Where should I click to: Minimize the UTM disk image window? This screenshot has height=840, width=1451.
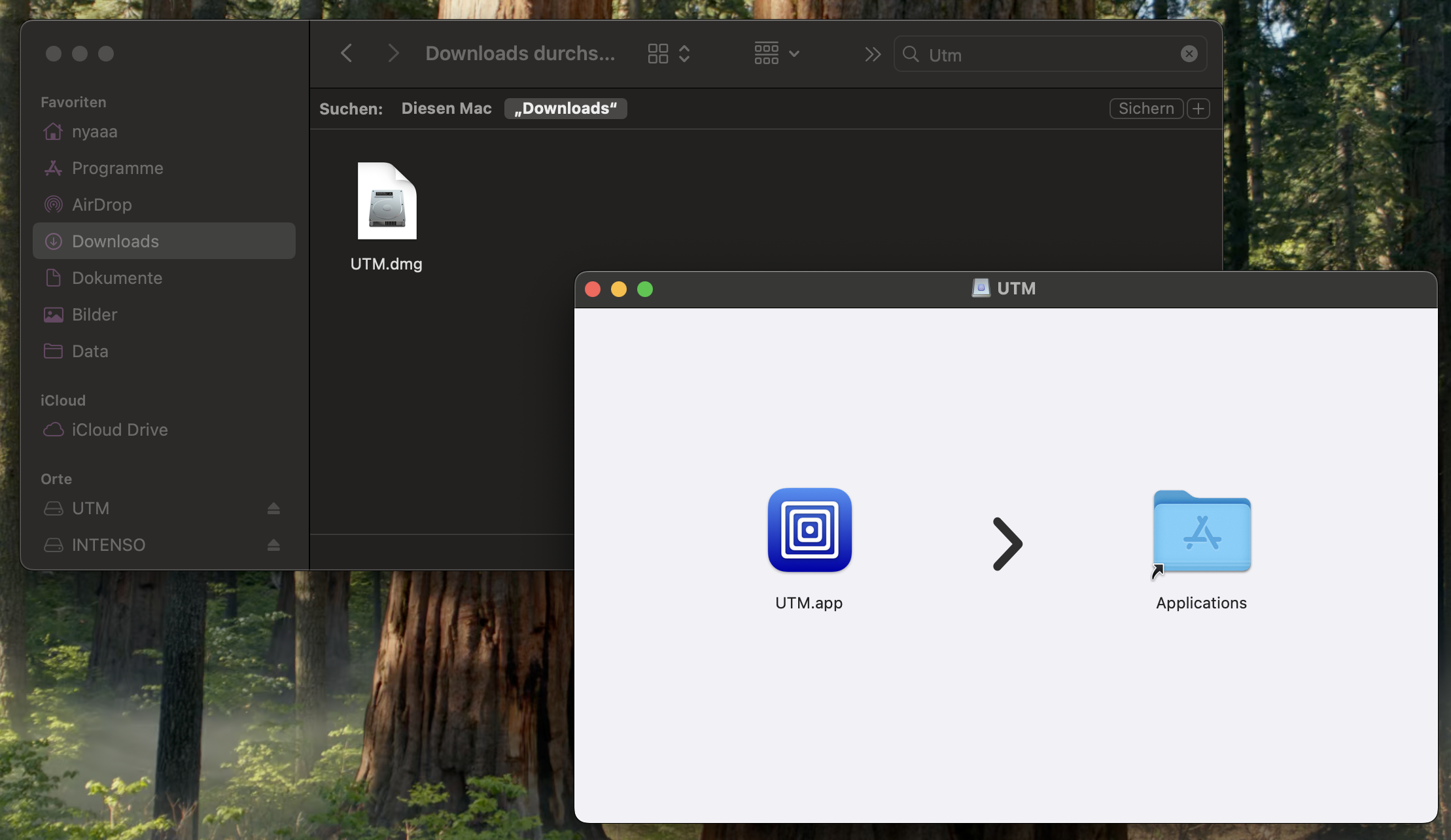pyautogui.click(x=619, y=289)
